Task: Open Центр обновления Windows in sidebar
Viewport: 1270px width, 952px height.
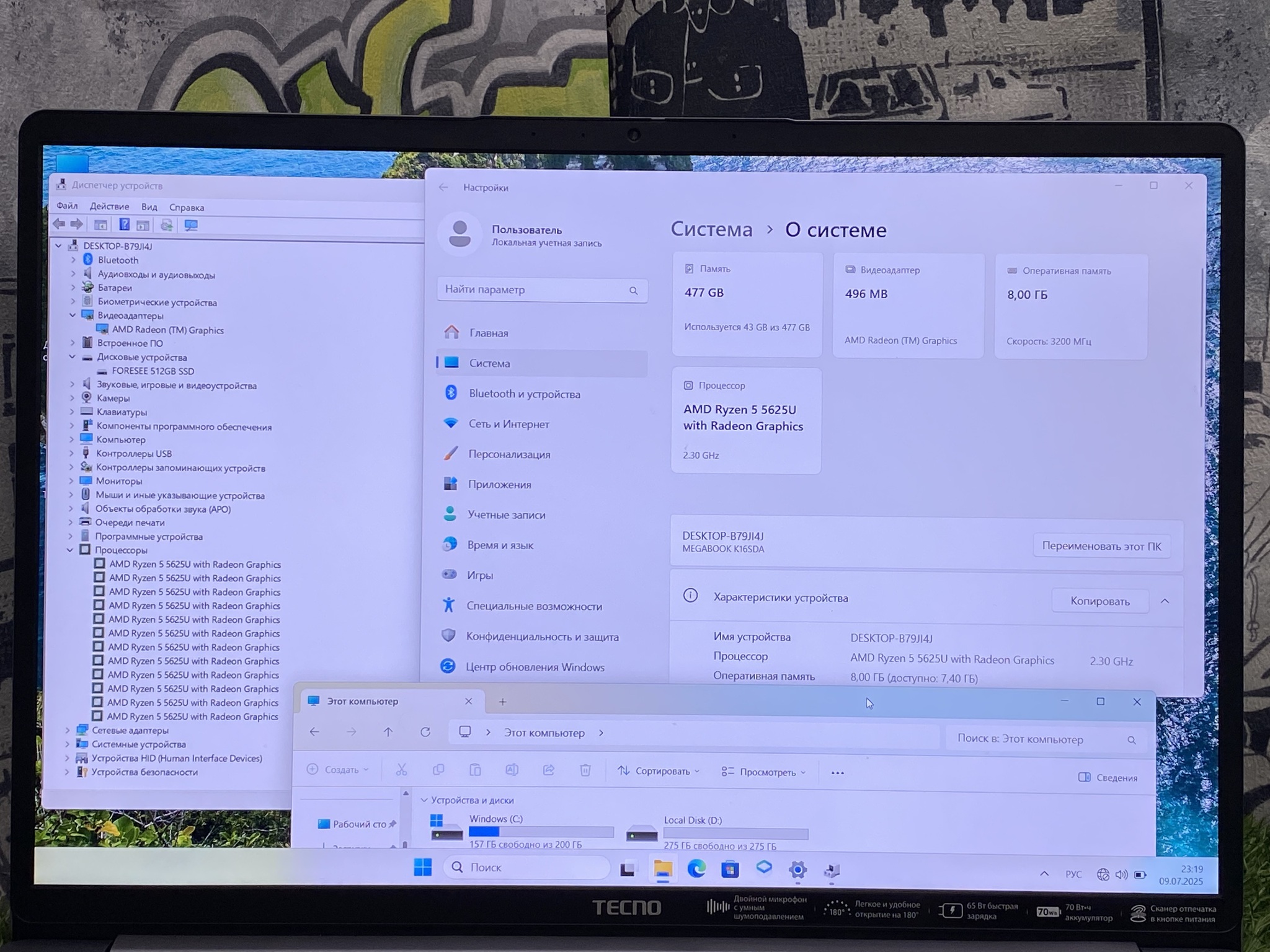Action: point(535,668)
